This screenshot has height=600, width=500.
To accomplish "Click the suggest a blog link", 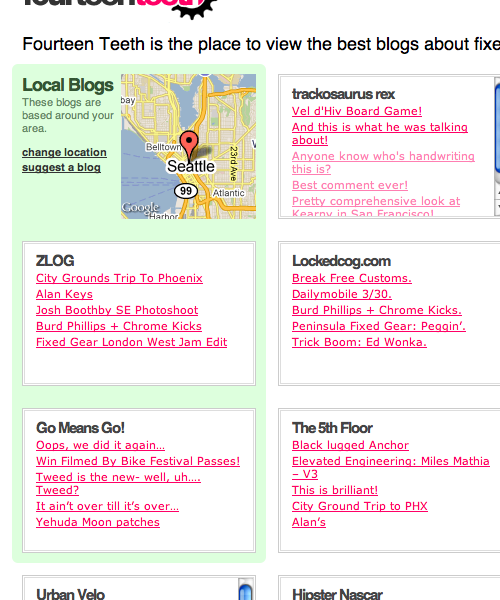I will [61, 168].
